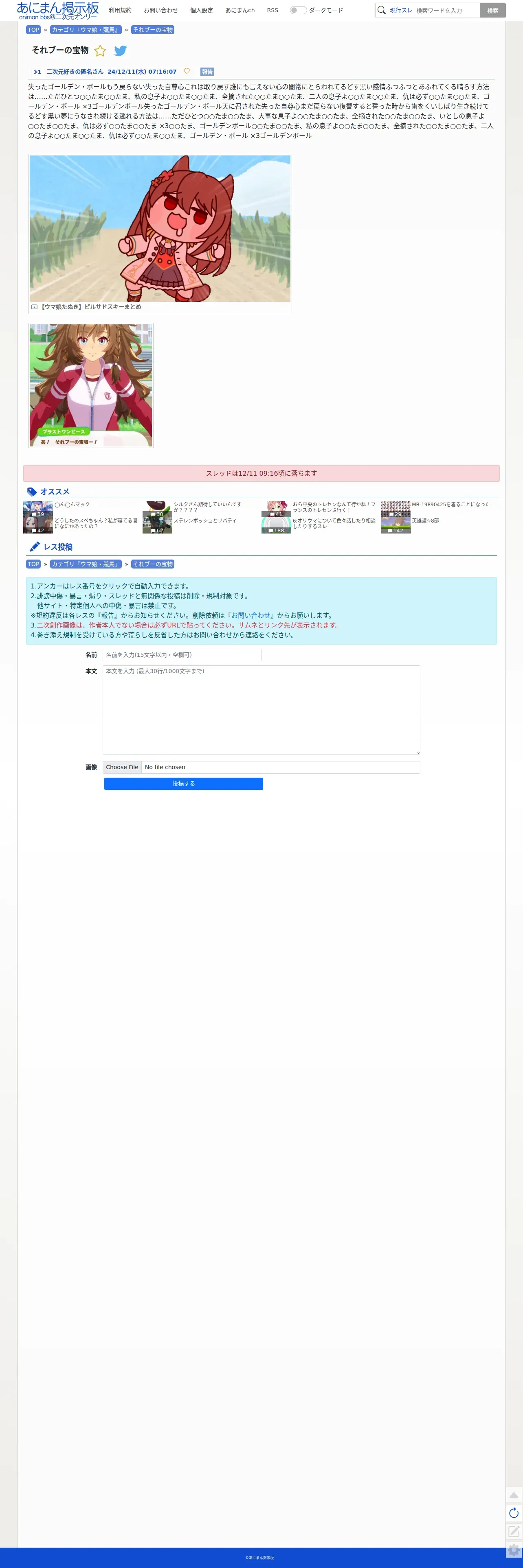Open recommended thread どうしたのスペちゃん?
This screenshot has width=523, height=1568.
click(96, 523)
